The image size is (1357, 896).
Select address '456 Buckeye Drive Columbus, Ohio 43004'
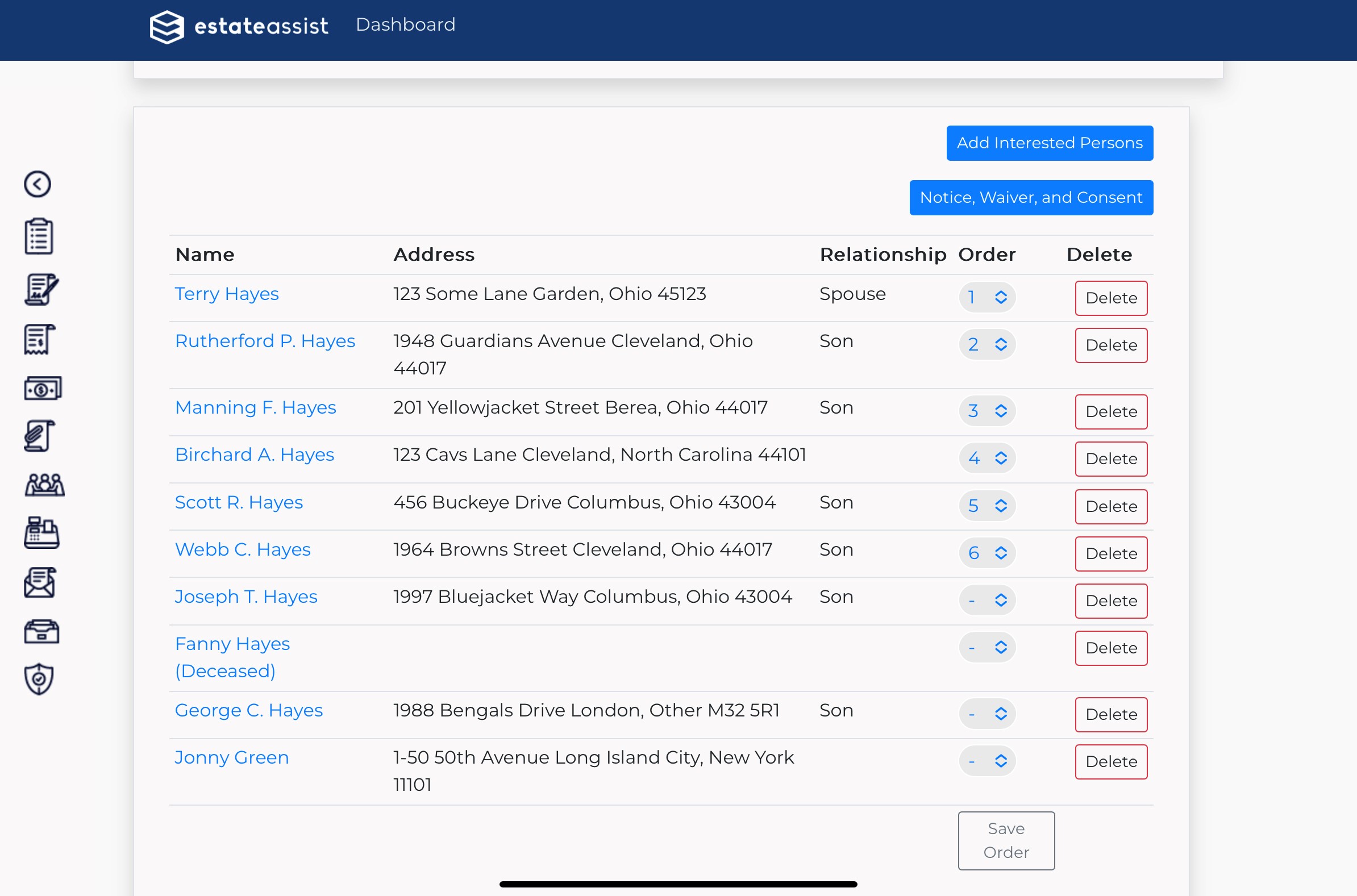585,502
